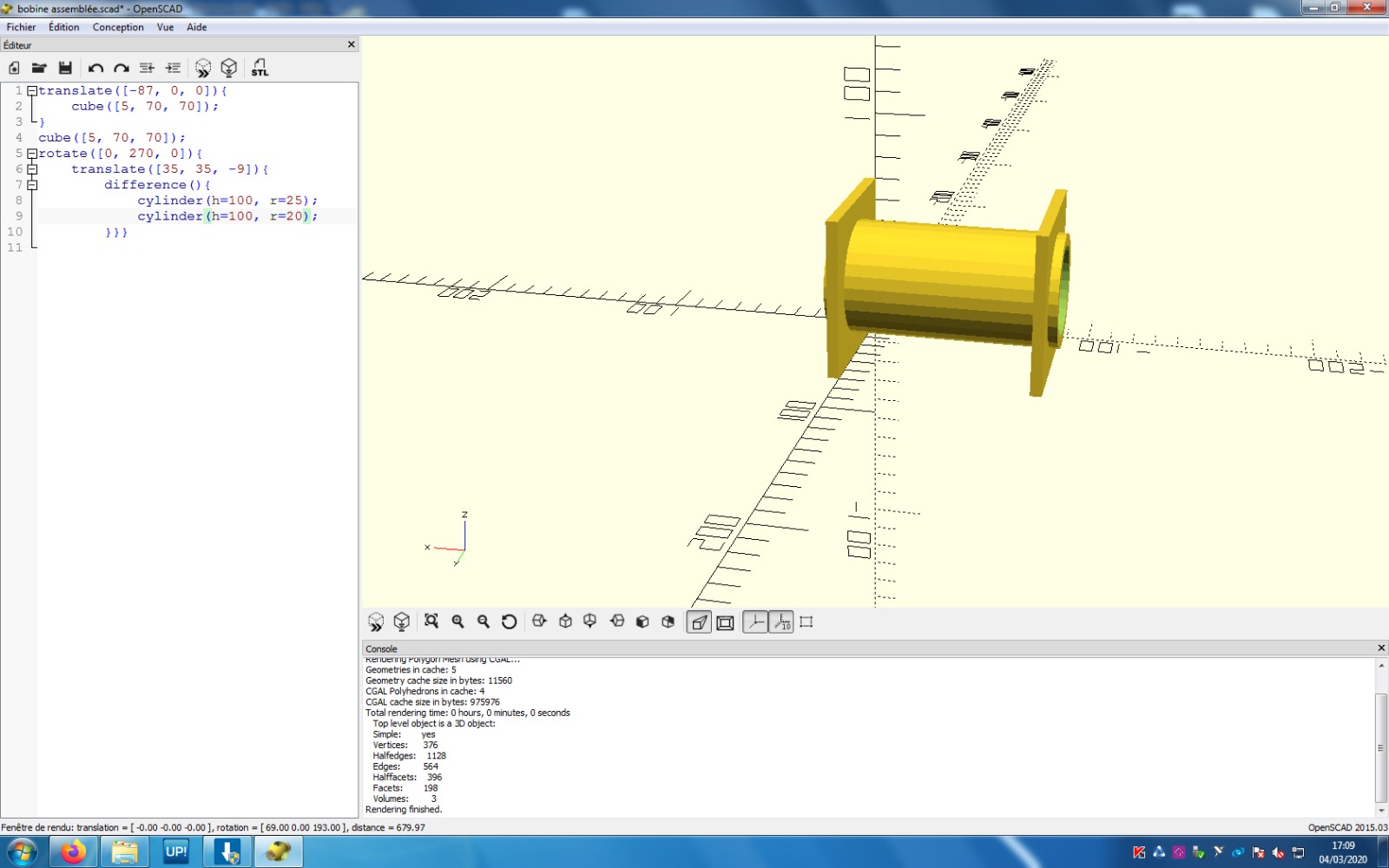Collapse the translate block on line 1
This screenshot has width=1389, height=868.
point(32,90)
